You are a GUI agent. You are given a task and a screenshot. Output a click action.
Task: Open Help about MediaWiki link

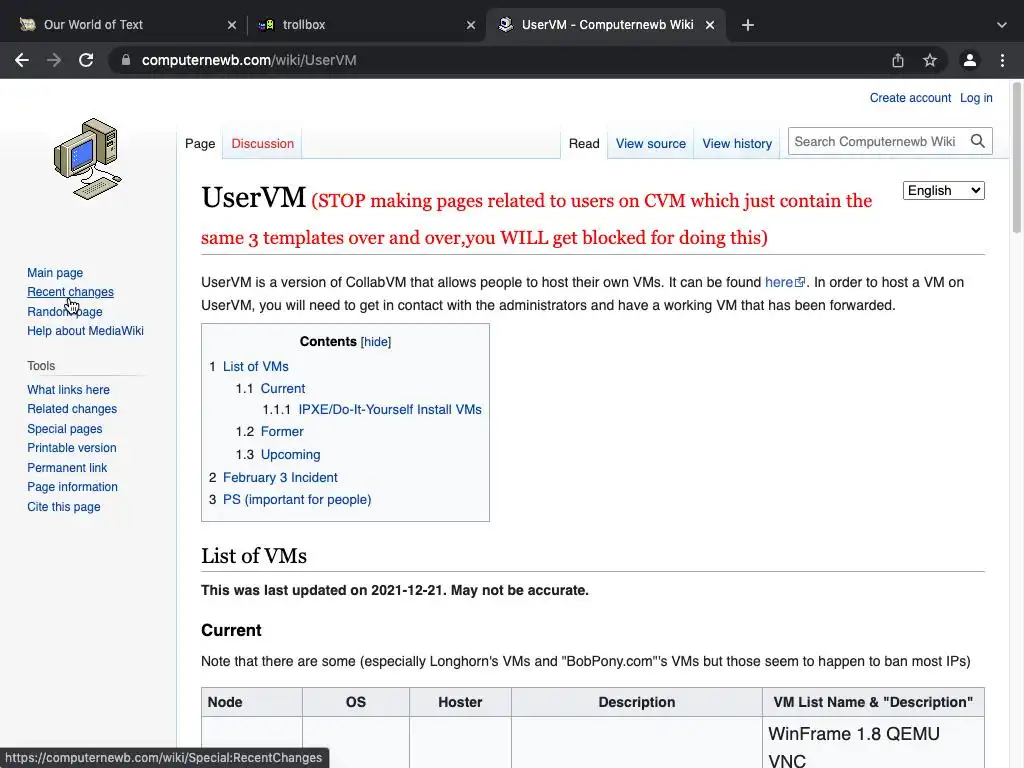click(x=85, y=331)
